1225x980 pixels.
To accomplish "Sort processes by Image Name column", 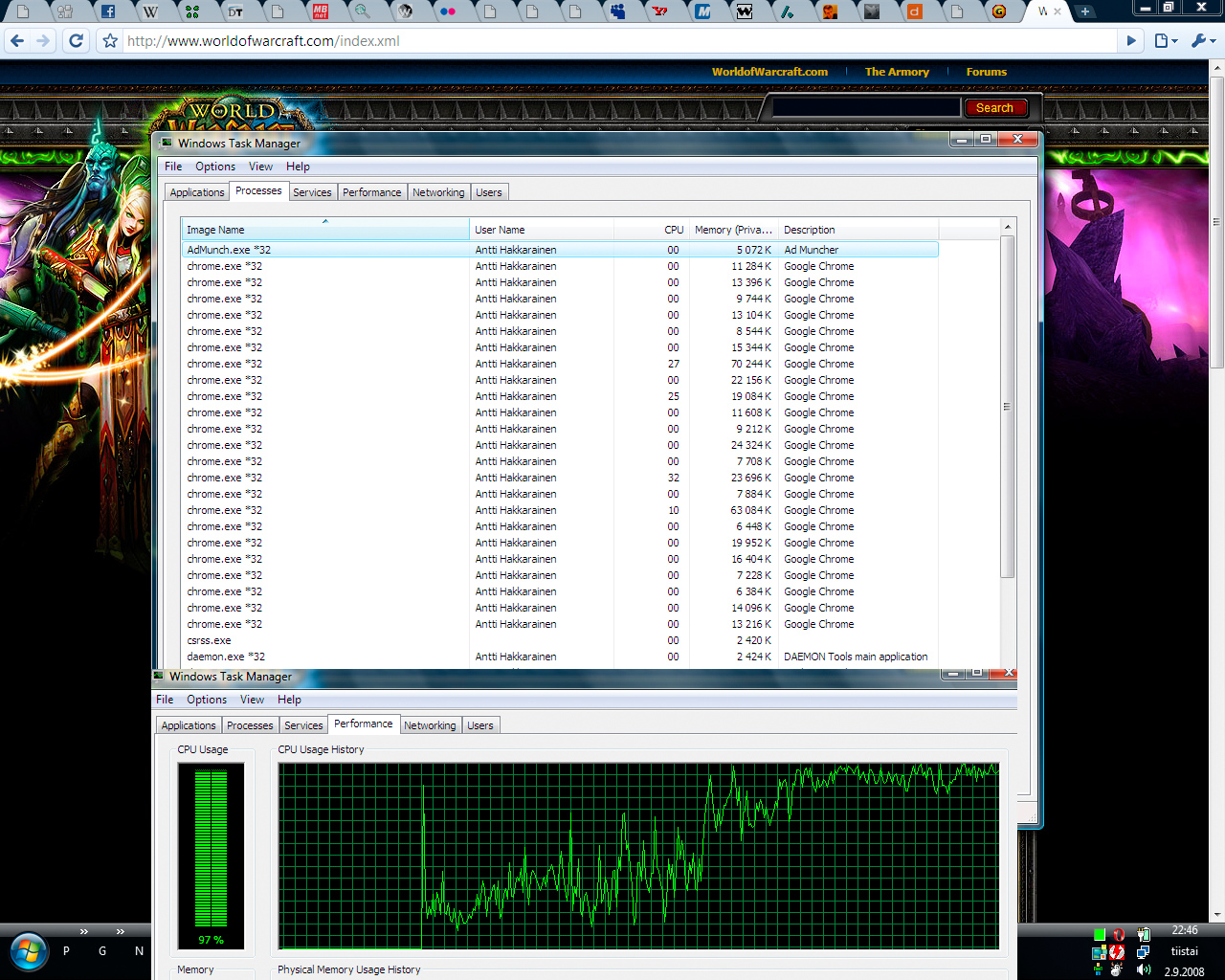I will (x=325, y=230).
